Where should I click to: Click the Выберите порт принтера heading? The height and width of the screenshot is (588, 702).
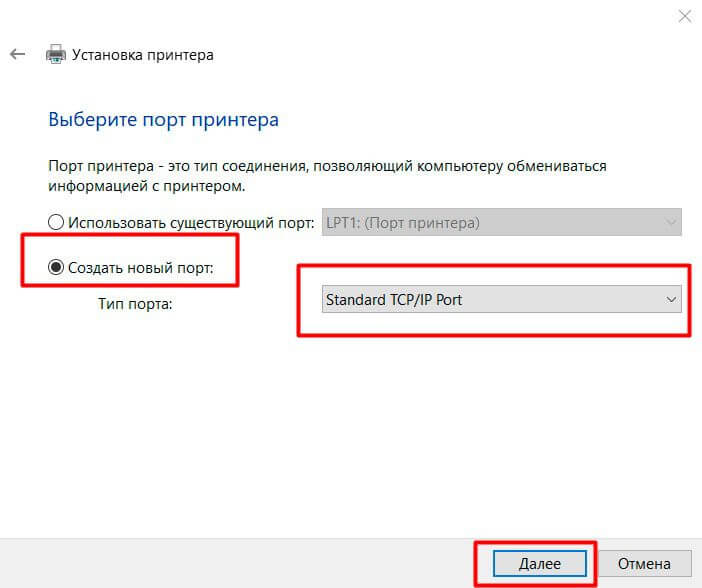[163, 120]
